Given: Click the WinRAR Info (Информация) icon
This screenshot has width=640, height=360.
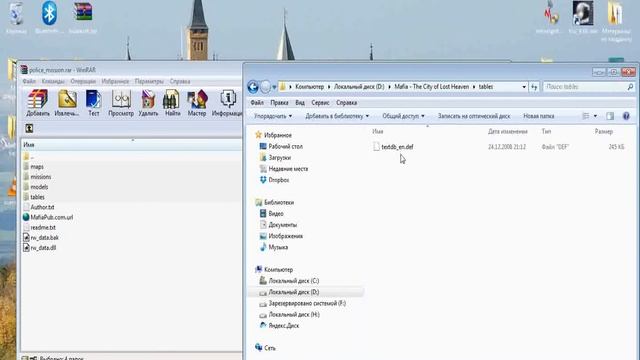Looking at the screenshot, I should point(228,99).
